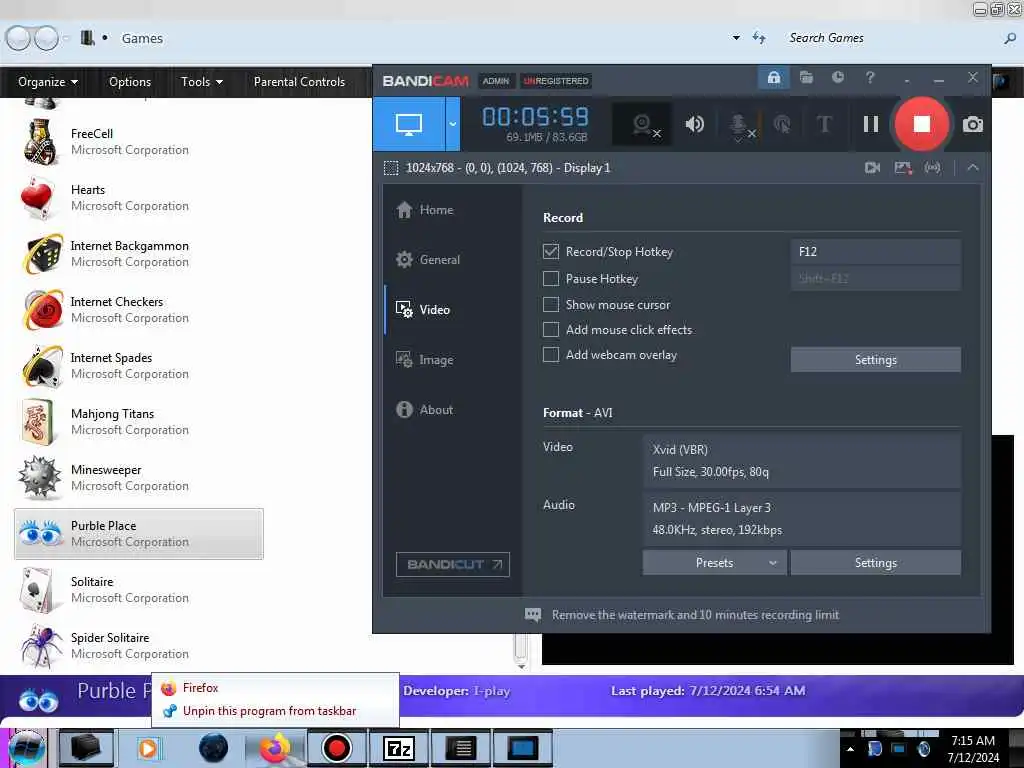The height and width of the screenshot is (768, 1024).
Task: Click the broadcast signal icon on display bar
Action: [933, 168]
